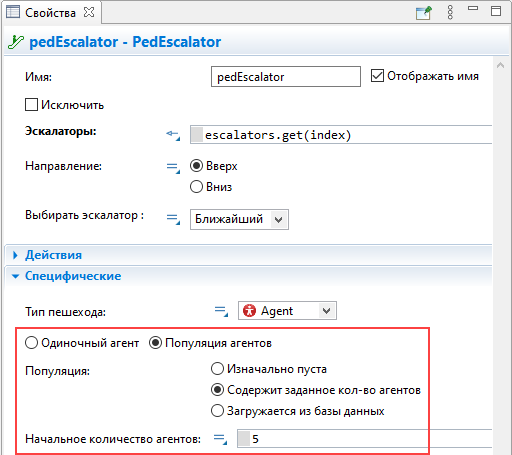Image resolution: width=512 pixels, height=455 pixels.
Task: Select the Вниз direction radio button
Action: click(196, 186)
